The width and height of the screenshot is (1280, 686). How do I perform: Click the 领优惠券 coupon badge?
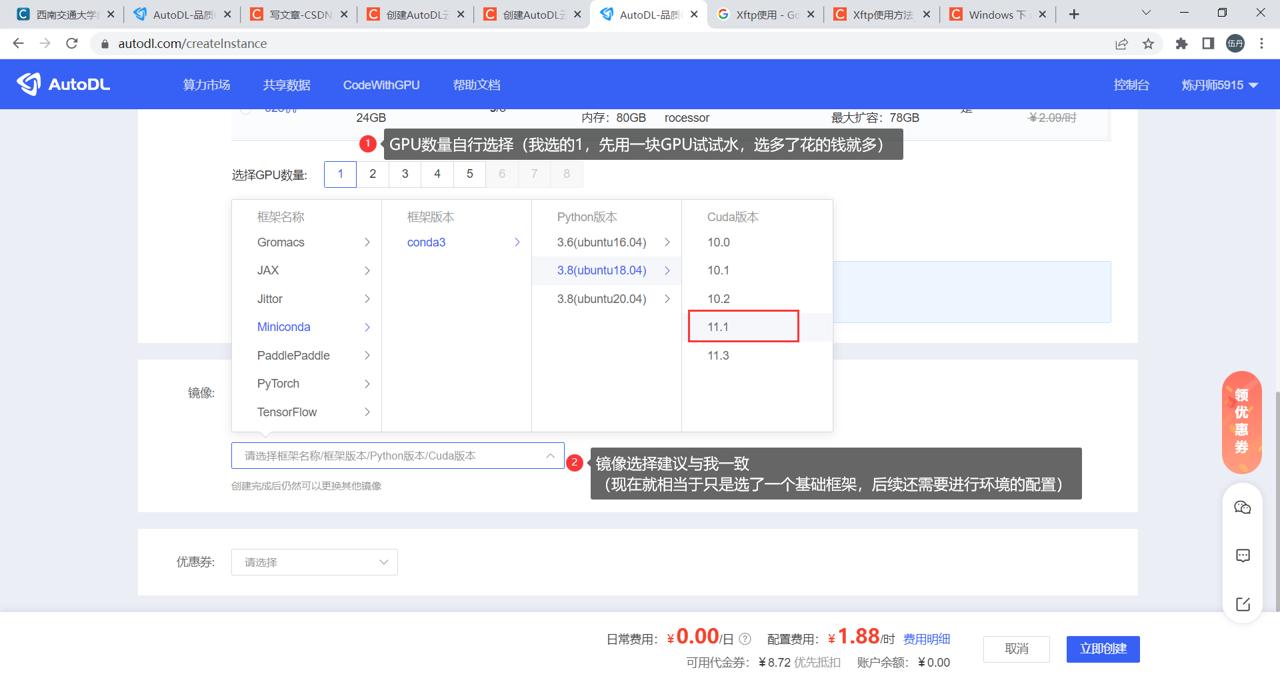point(1241,421)
